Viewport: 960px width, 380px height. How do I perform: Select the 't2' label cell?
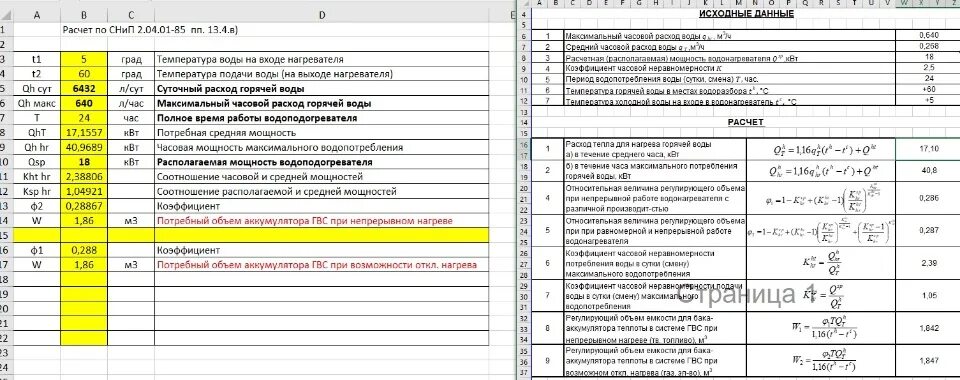[36, 74]
